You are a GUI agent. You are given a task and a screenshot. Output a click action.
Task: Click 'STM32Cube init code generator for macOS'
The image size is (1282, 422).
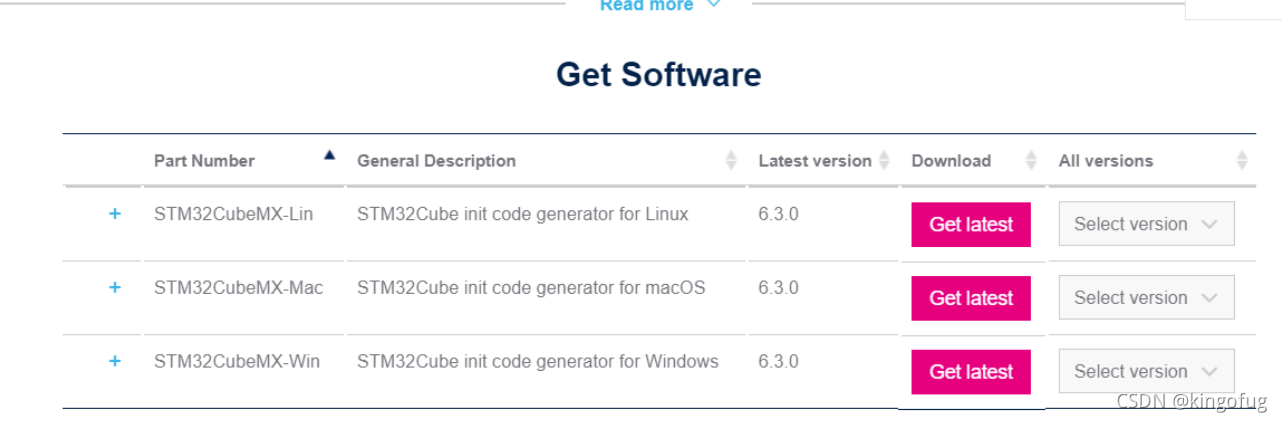tap(531, 288)
